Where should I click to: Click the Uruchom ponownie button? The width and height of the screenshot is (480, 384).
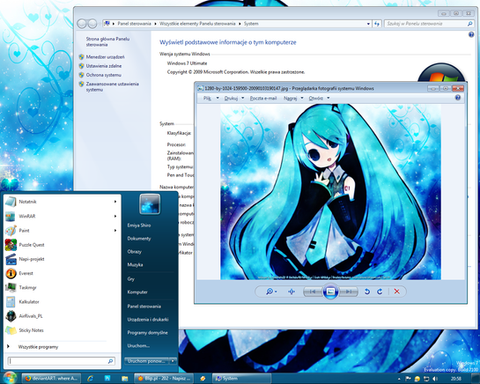[x=147, y=361]
